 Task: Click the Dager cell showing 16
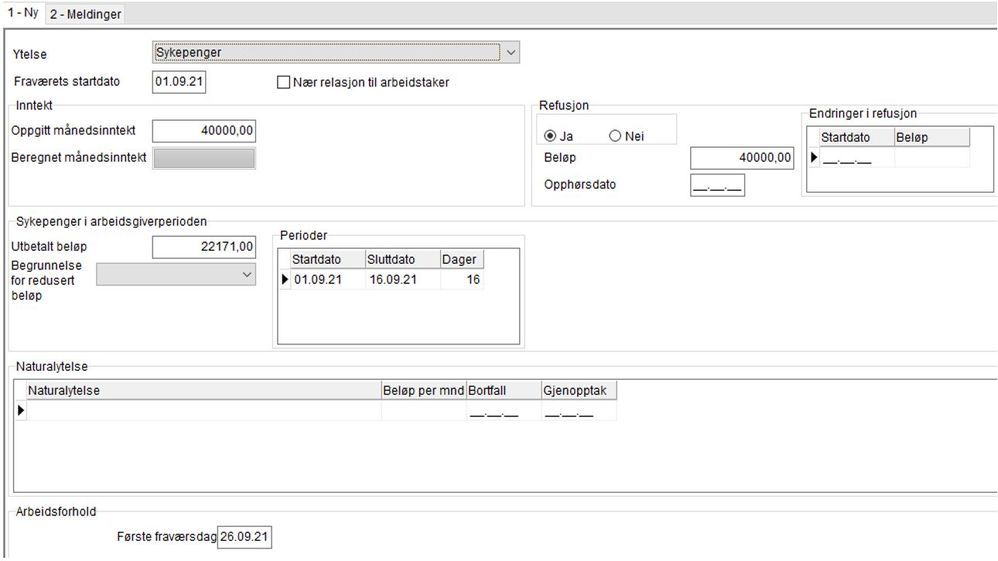(x=462, y=280)
